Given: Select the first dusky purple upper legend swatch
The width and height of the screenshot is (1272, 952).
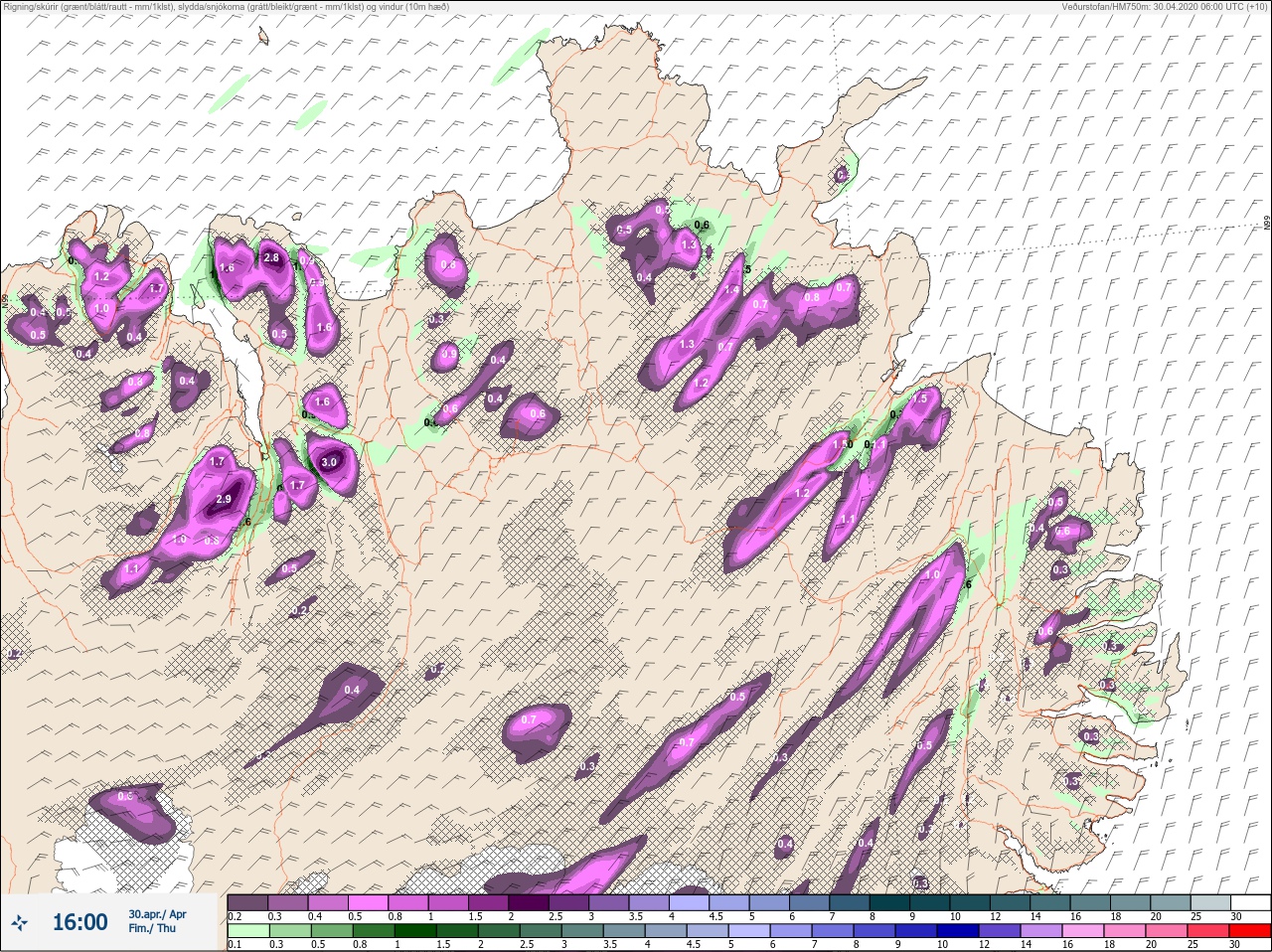Looking at the screenshot, I should [x=247, y=902].
